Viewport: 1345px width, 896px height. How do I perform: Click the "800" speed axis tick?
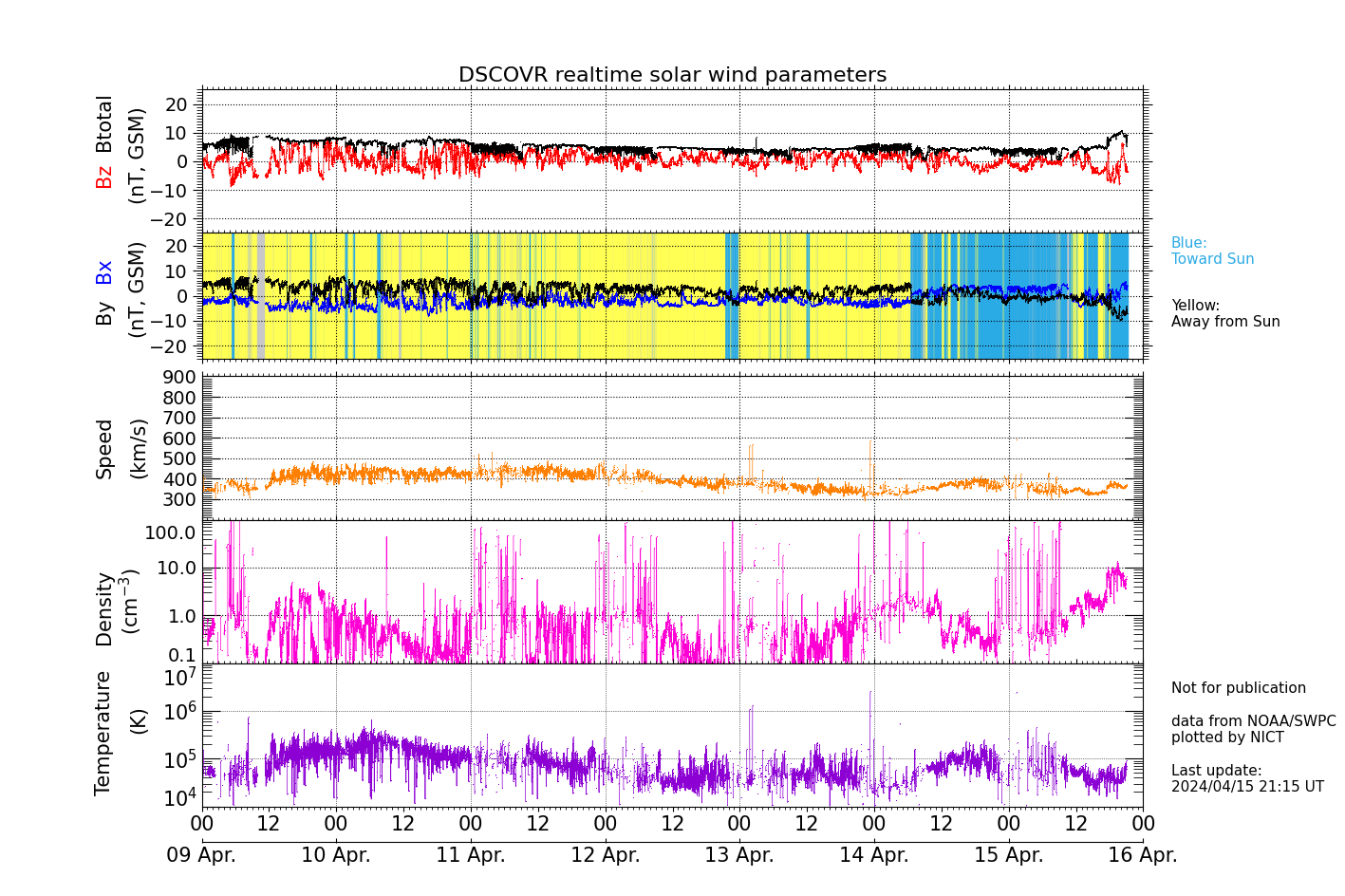coord(180,398)
